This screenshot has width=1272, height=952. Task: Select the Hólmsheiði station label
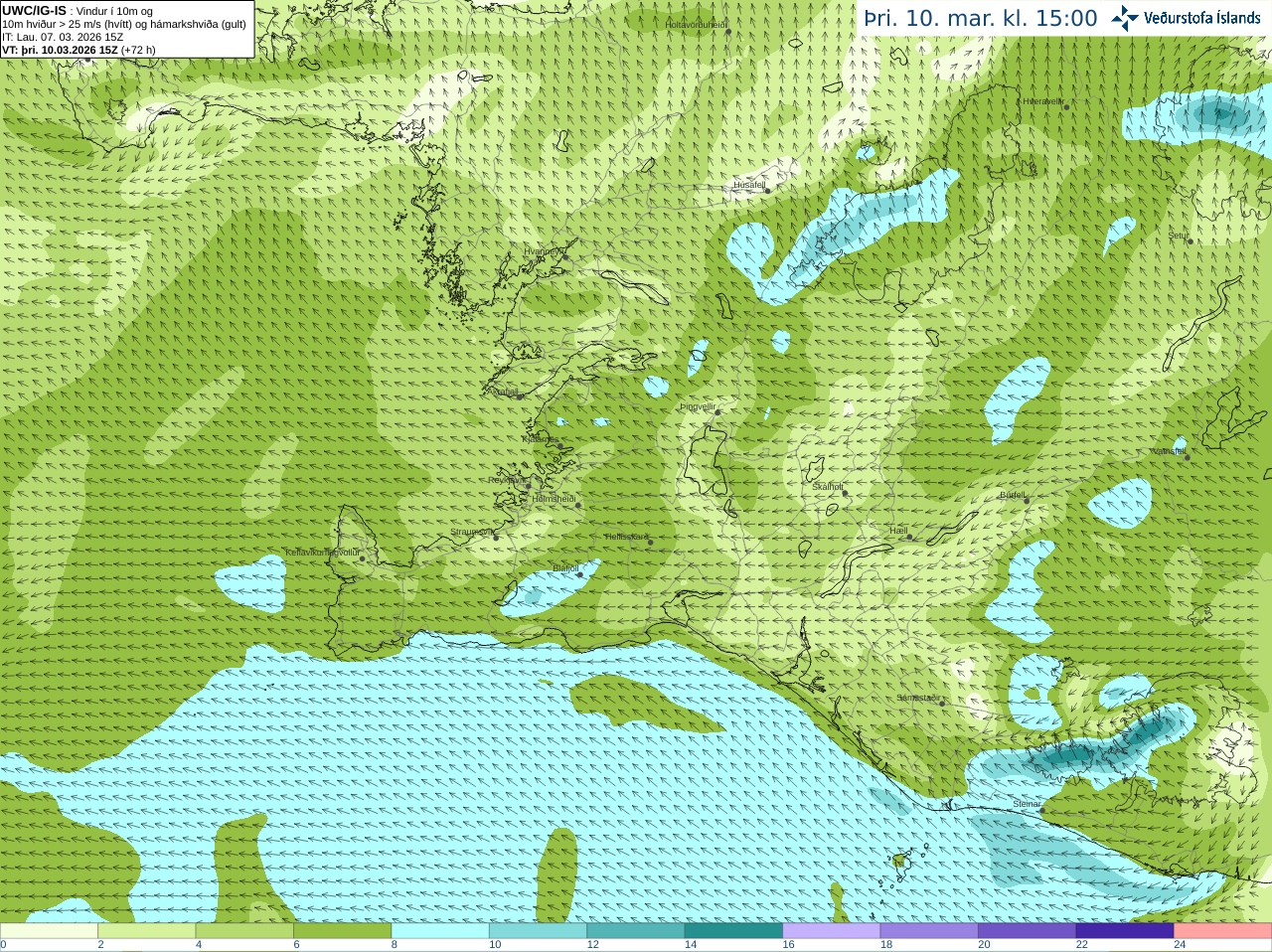coord(554,499)
